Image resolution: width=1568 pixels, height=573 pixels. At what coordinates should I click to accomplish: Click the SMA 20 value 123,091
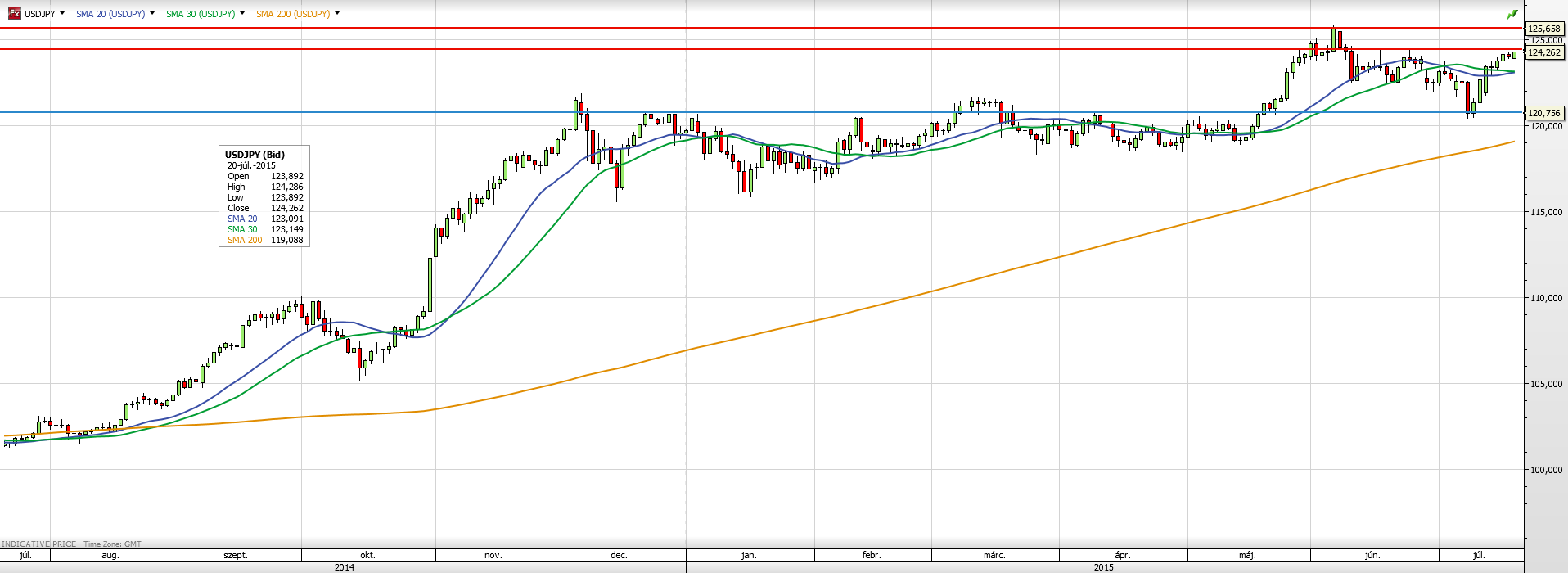(x=287, y=219)
